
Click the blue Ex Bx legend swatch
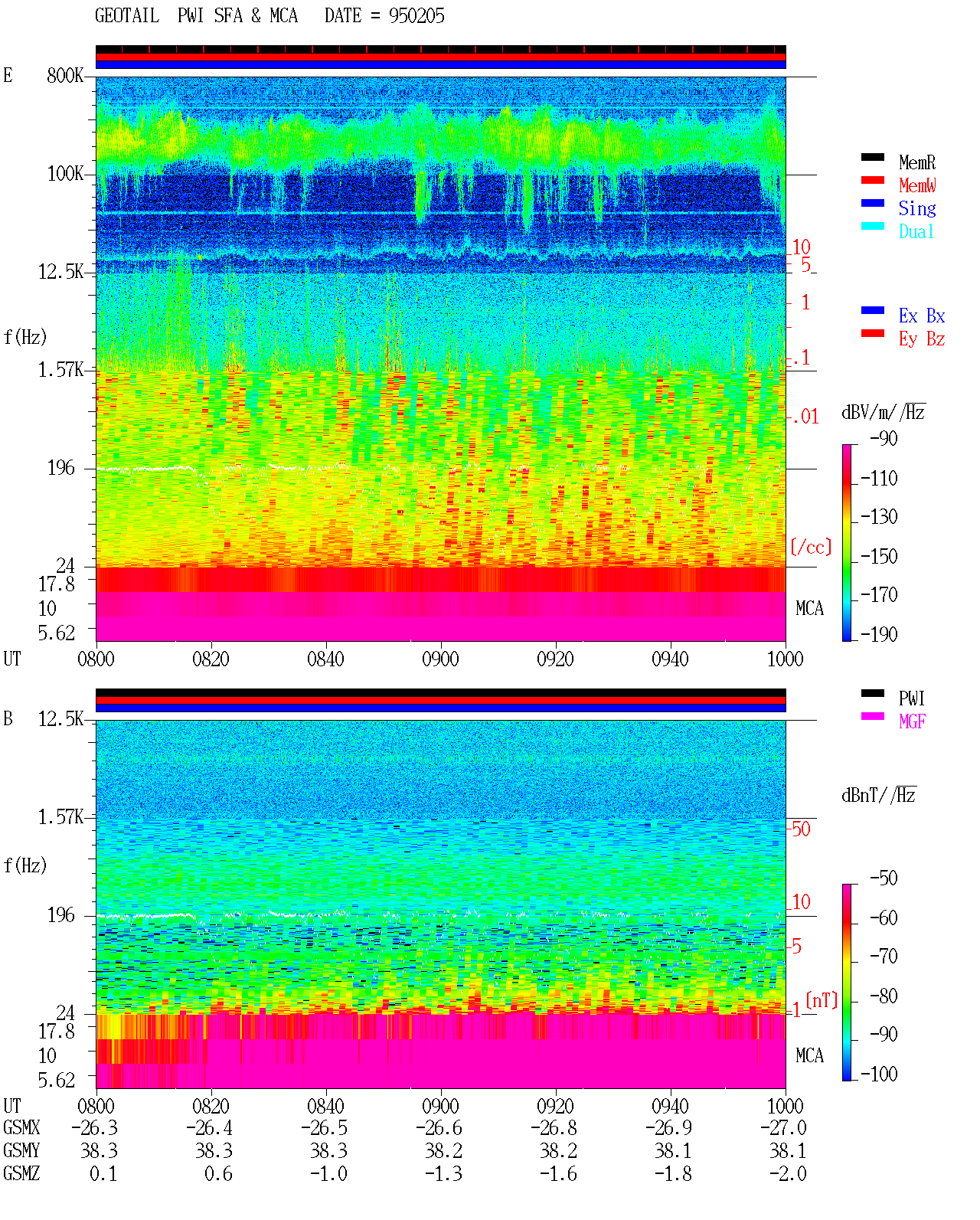873,310
